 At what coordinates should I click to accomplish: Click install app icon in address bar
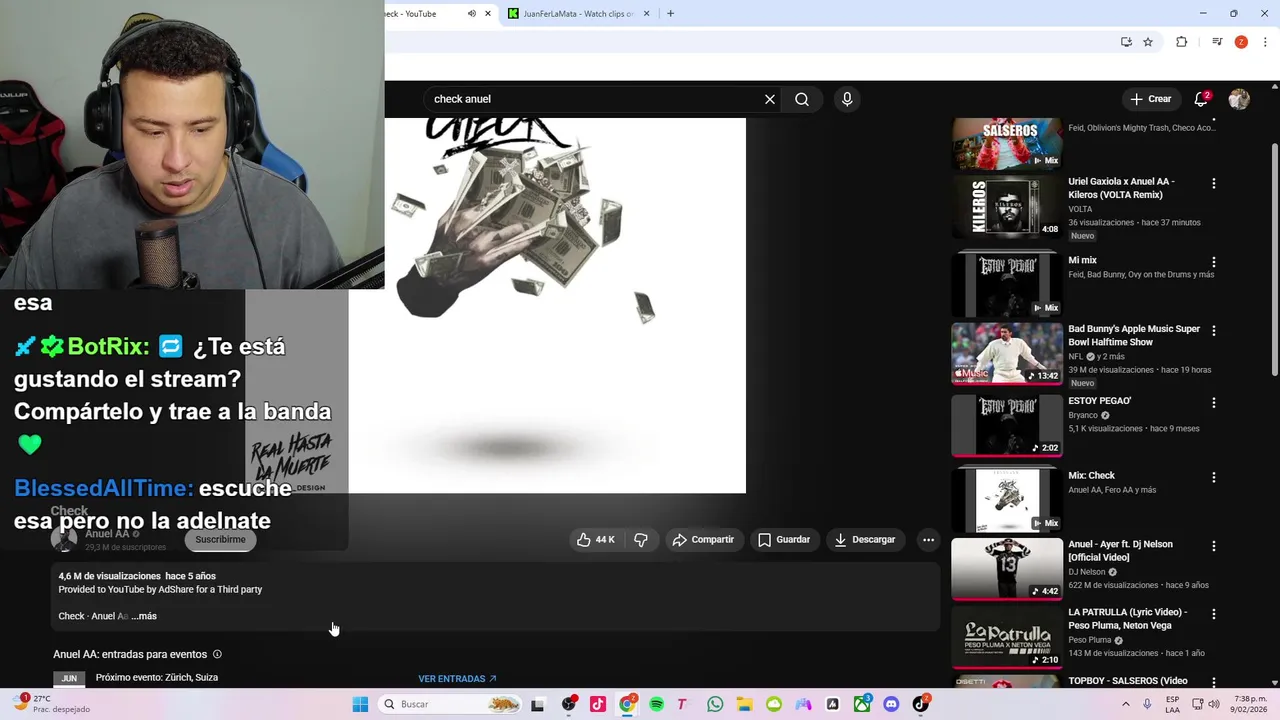click(x=1126, y=42)
